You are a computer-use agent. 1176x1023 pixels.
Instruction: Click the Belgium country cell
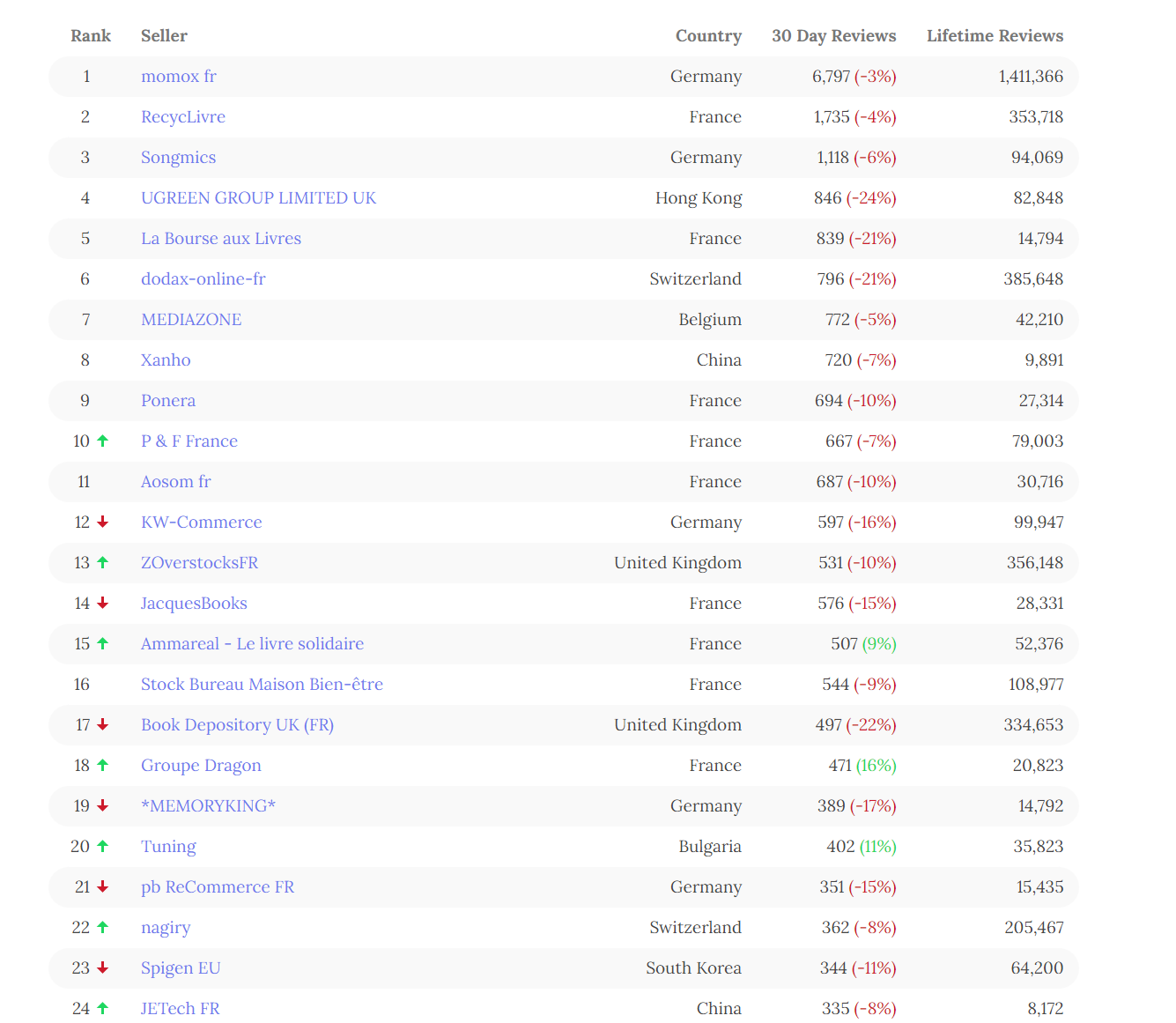click(x=710, y=320)
